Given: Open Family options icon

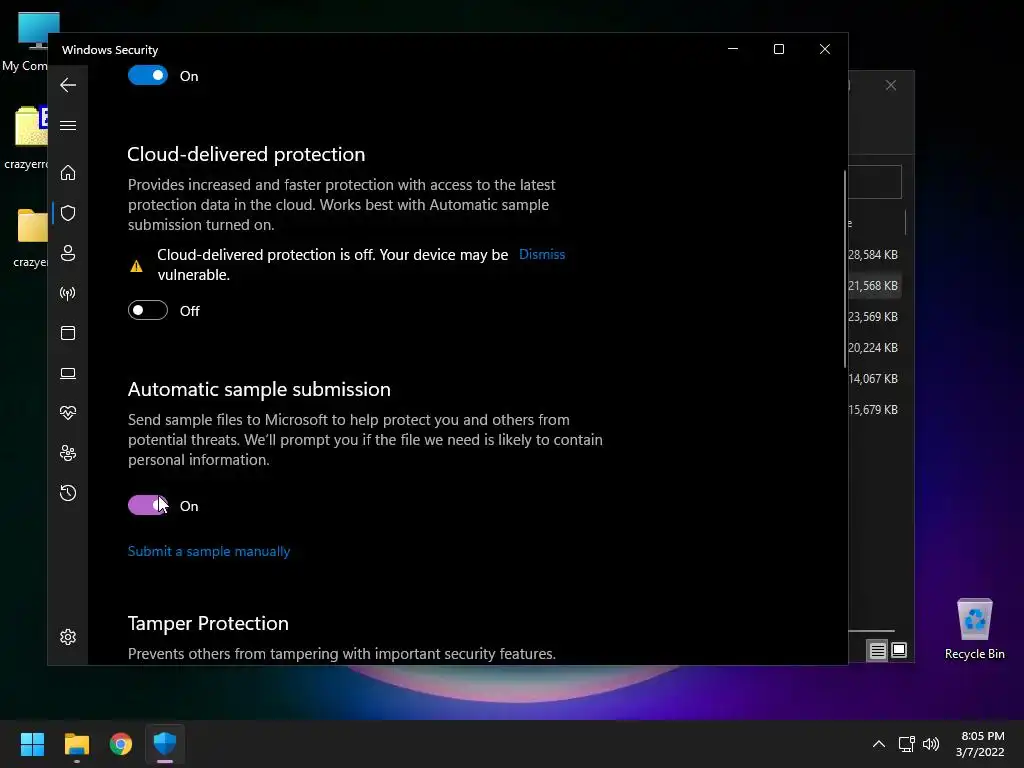Looking at the screenshot, I should [x=68, y=453].
